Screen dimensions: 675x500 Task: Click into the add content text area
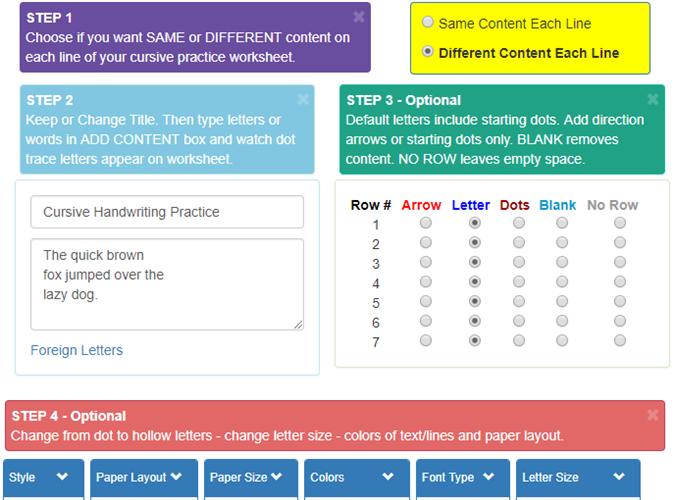[167, 284]
